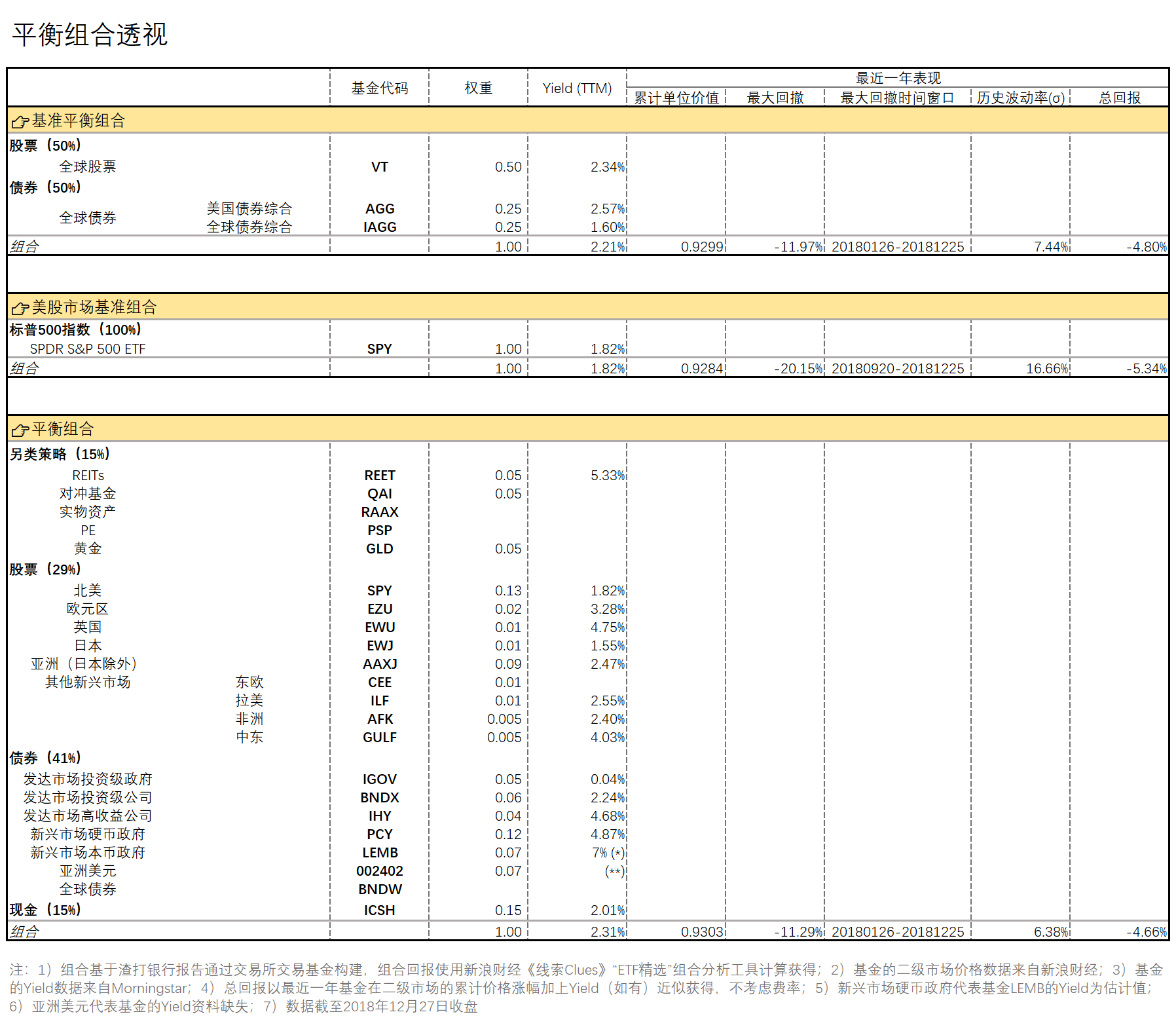Viewport: 1176px width, 1029px height.
Task: Select the LEMB fund code
Action: [380, 853]
